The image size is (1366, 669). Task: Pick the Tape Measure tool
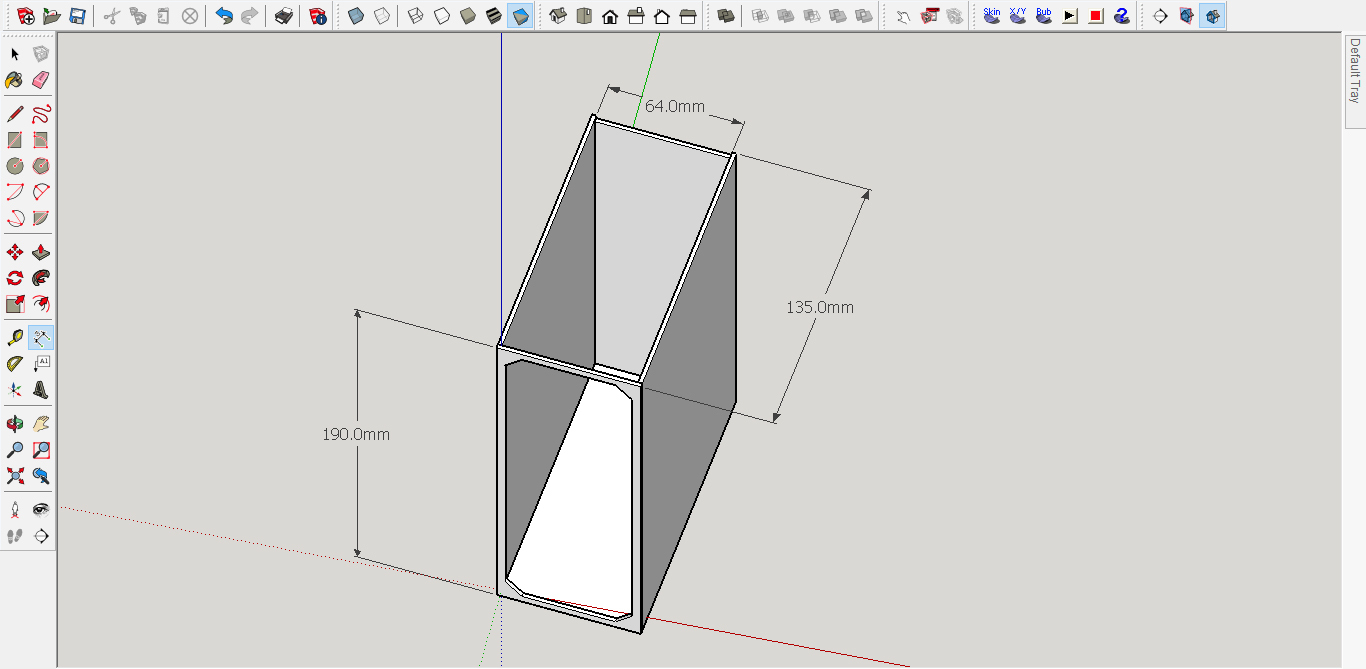15,338
